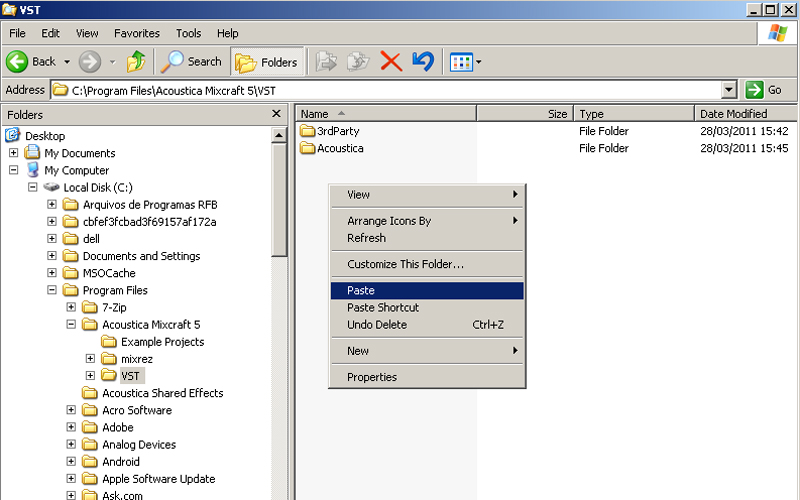The width and height of the screenshot is (800, 500).
Task: Expand the 7-Zip folder node
Action: point(71,307)
